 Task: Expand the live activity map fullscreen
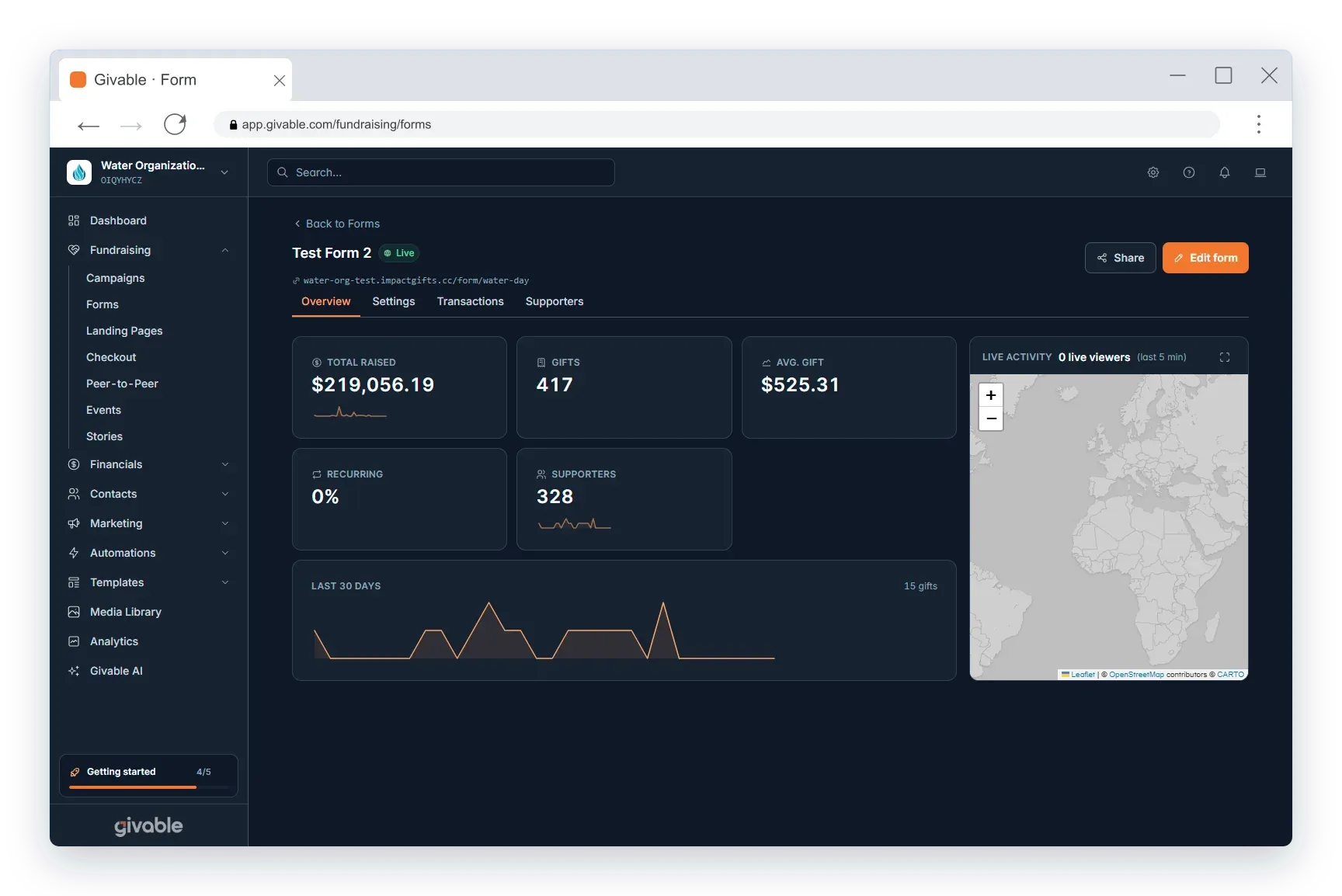click(x=1225, y=357)
